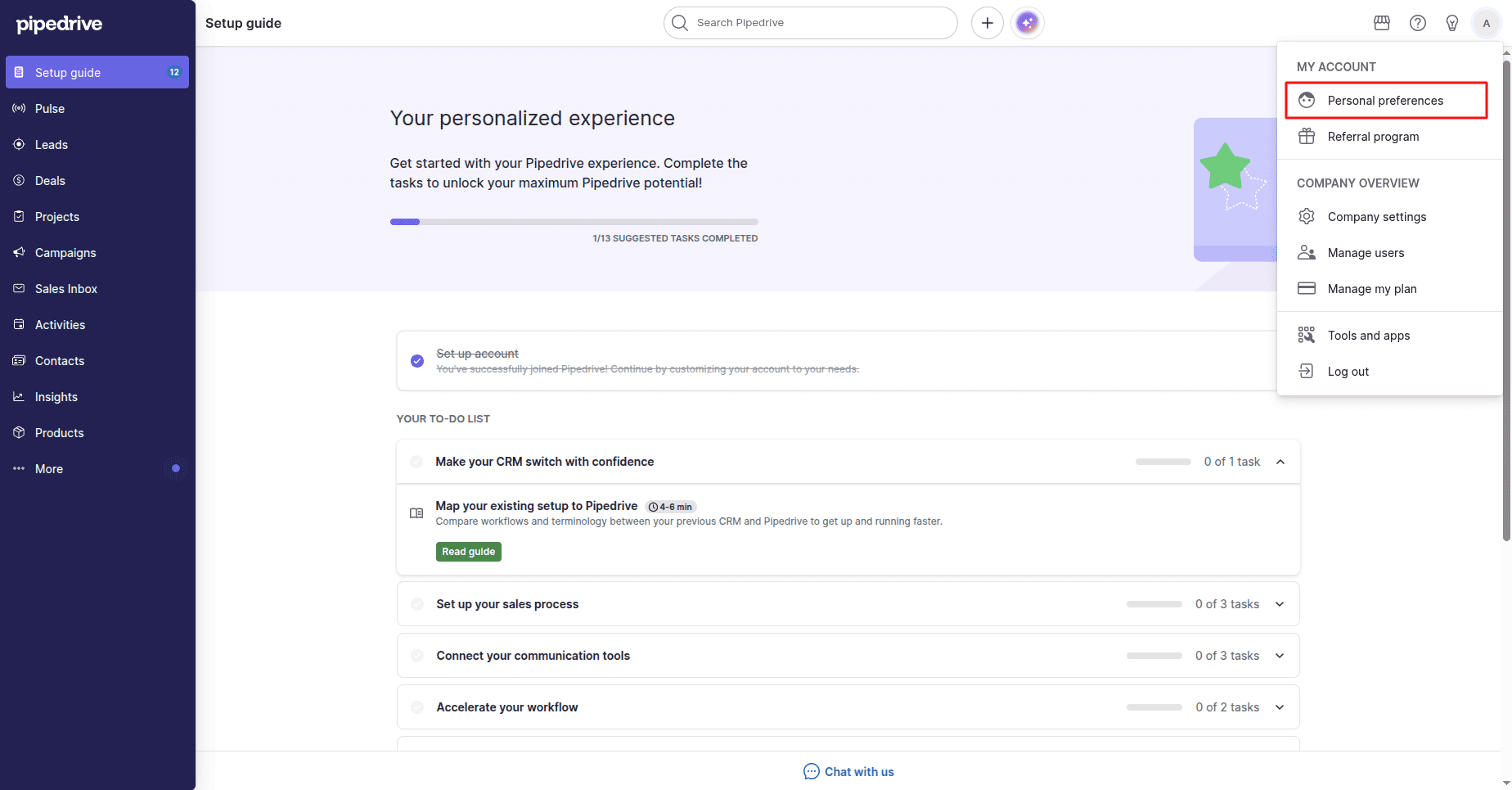Open Setup guide in sidebar

[97, 72]
